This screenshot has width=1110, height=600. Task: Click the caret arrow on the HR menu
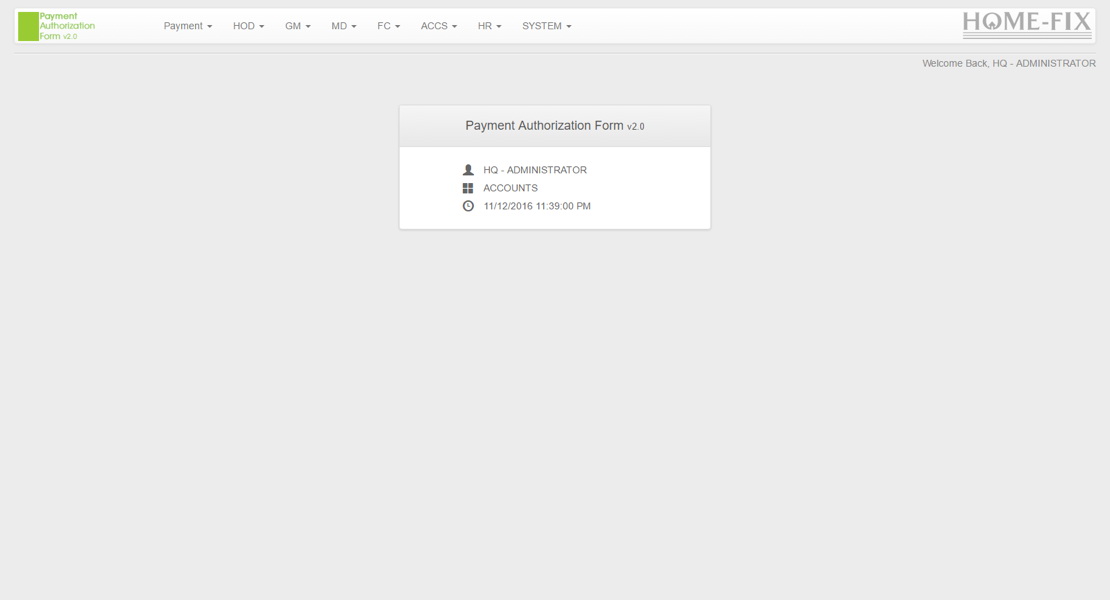coord(500,26)
